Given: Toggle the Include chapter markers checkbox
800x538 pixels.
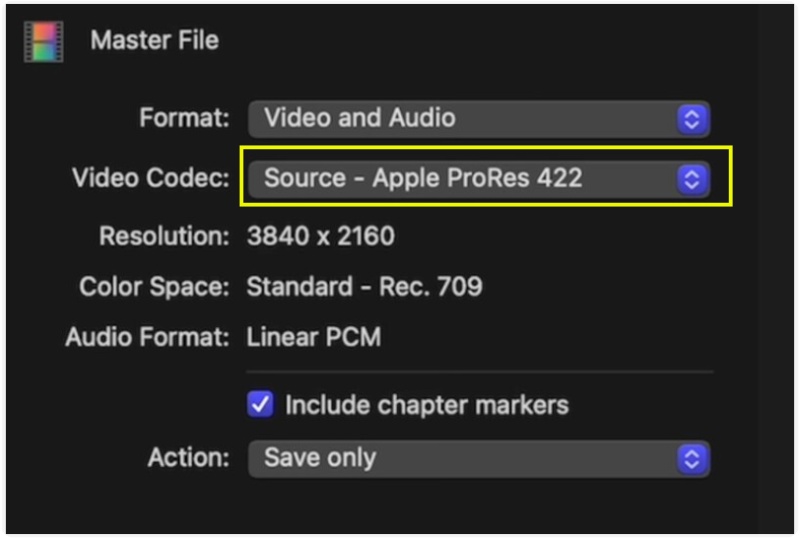Looking at the screenshot, I should point(260,405).
